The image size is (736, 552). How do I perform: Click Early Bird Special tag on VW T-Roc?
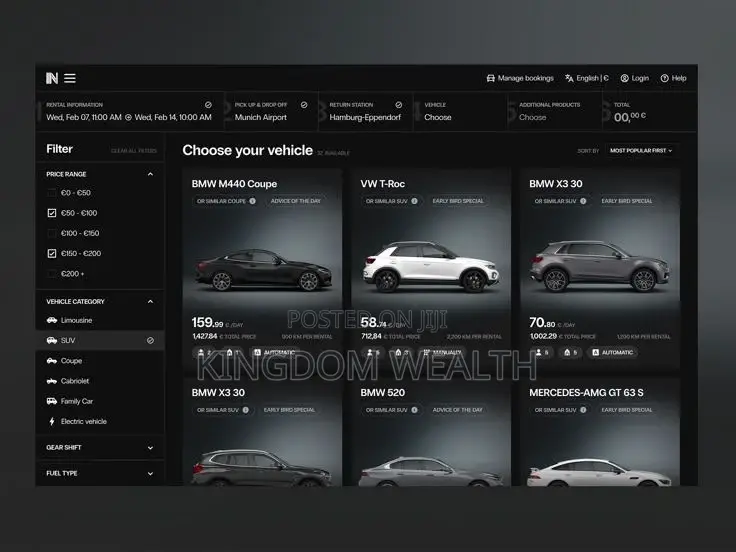pos(458,201)
